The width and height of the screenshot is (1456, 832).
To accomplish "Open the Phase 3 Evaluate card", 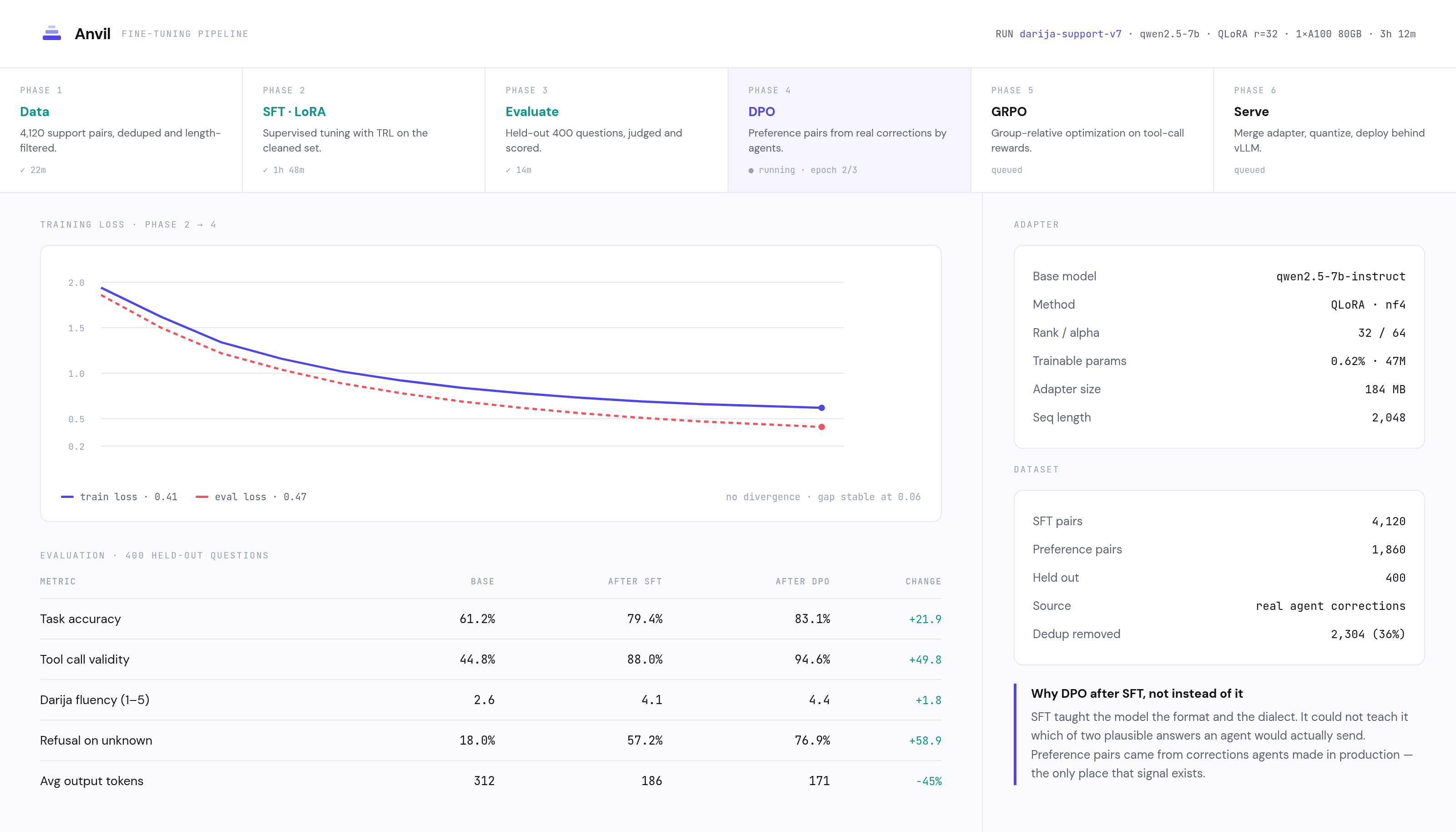I will coord(607,130).
